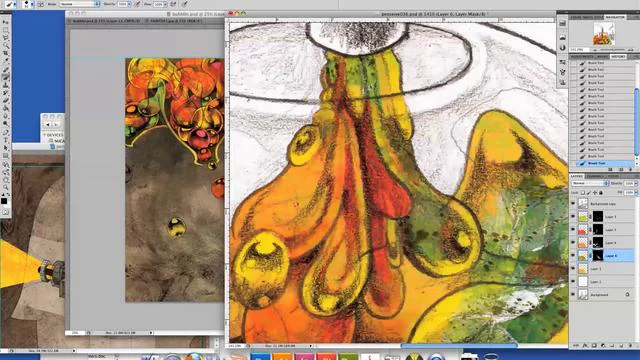Hide the layer with the green thumbnail
The image size is (640, 360).
click(x=573, y=216)
